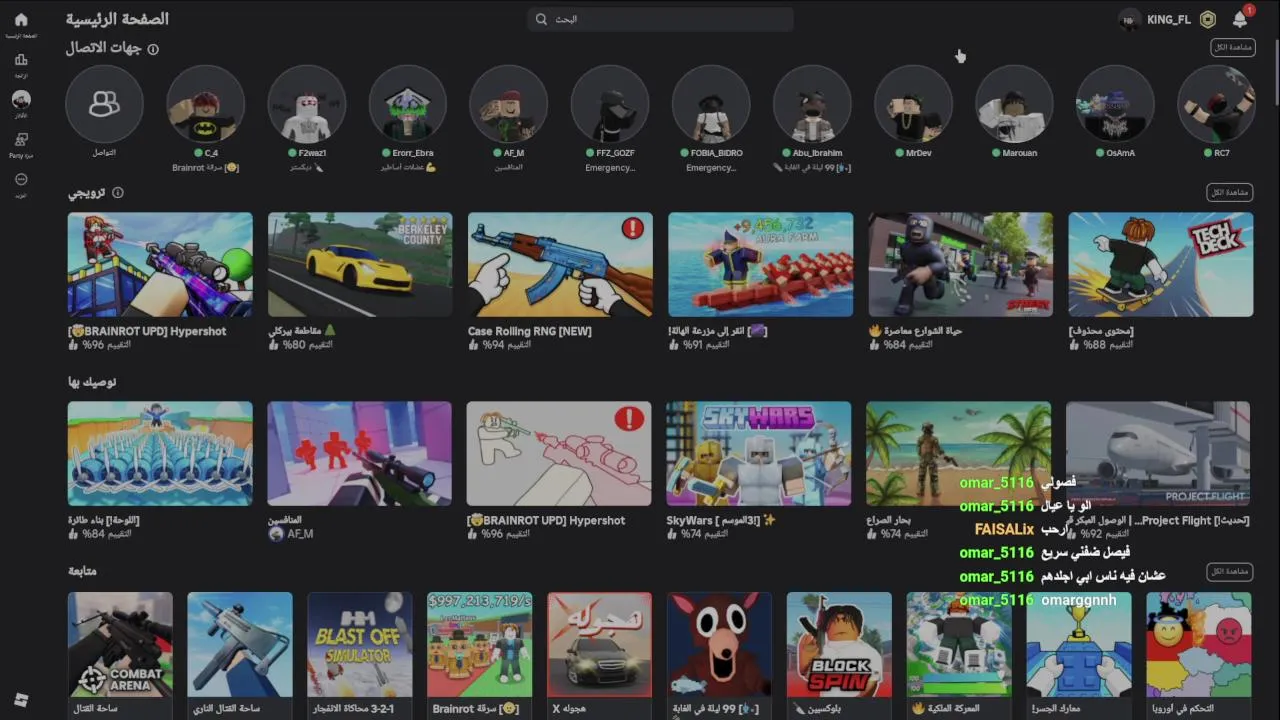This screenshot has width=1280, height=720.
Task: Click See All button for contacts section
Action: pyautogui.click(x=1231, y=48)
